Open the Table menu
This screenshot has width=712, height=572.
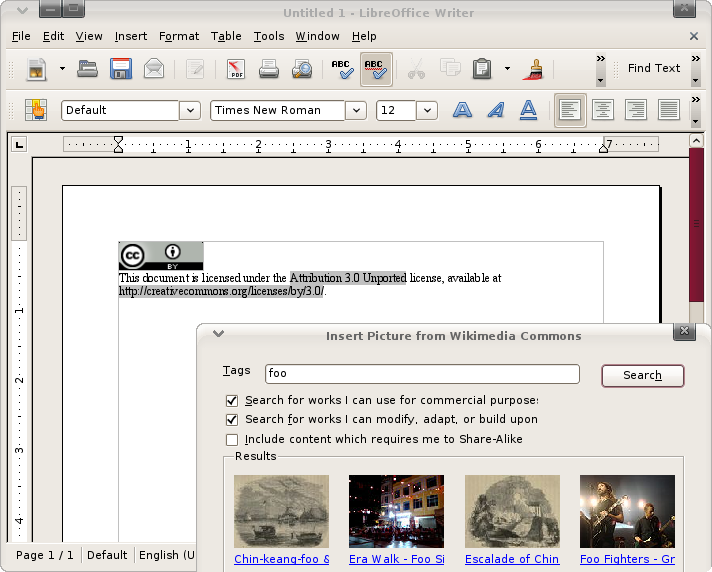[x=226, y=36]
